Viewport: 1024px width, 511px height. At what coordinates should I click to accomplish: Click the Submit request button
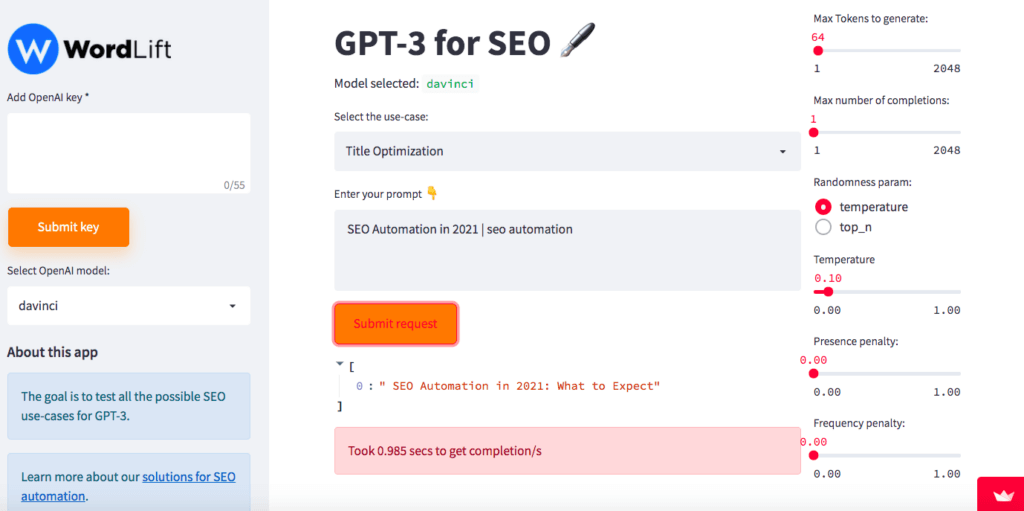click(x=395, y=323)
